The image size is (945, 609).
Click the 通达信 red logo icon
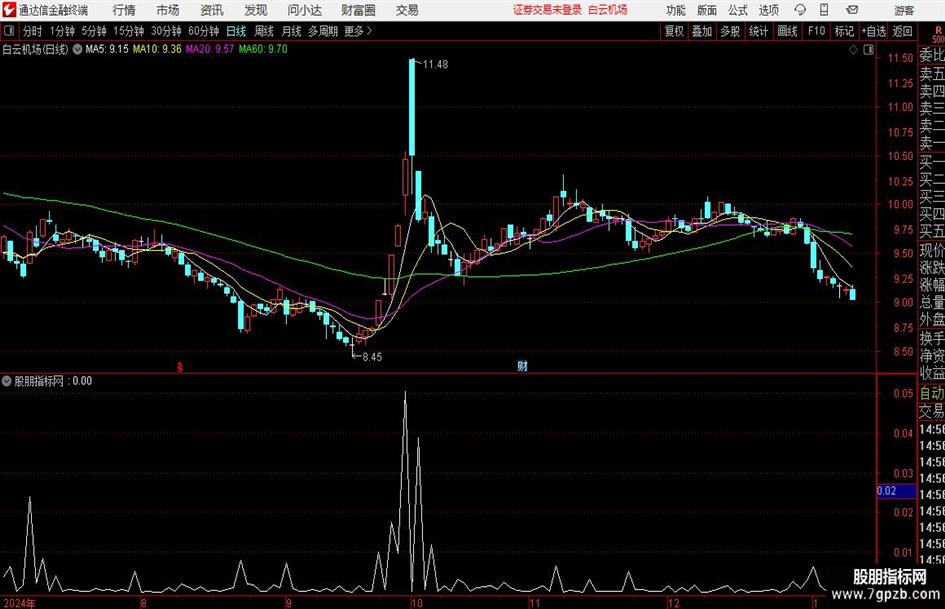click(9, 10)
